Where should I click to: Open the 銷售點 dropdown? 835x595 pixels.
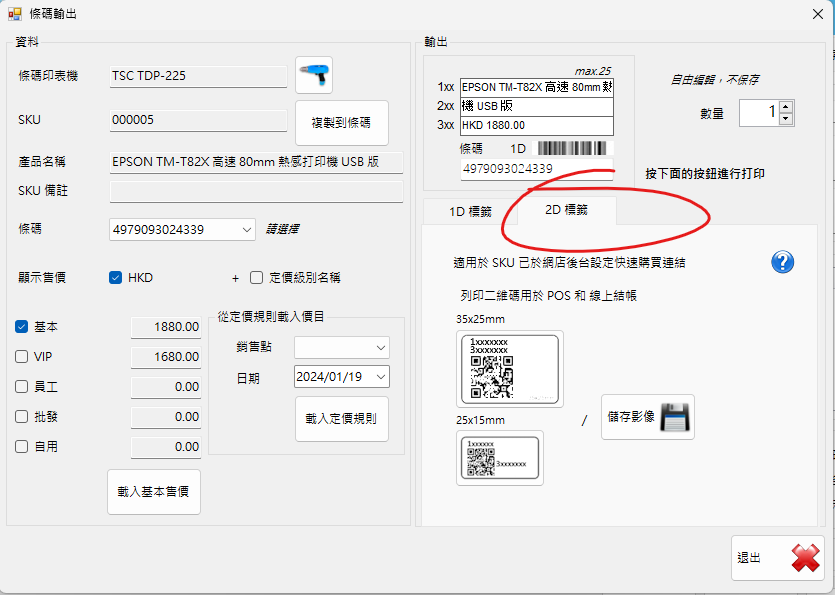tap(381, 347)
